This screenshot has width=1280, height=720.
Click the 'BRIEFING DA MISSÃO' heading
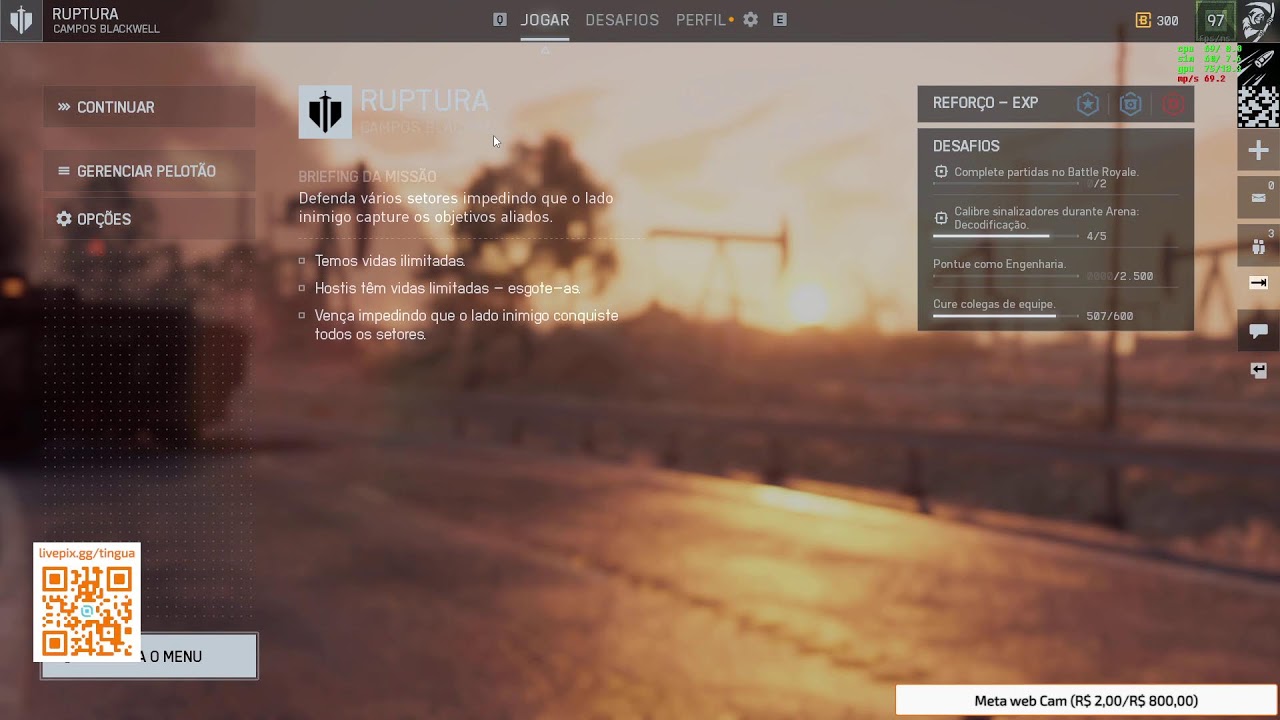[367, 177]
